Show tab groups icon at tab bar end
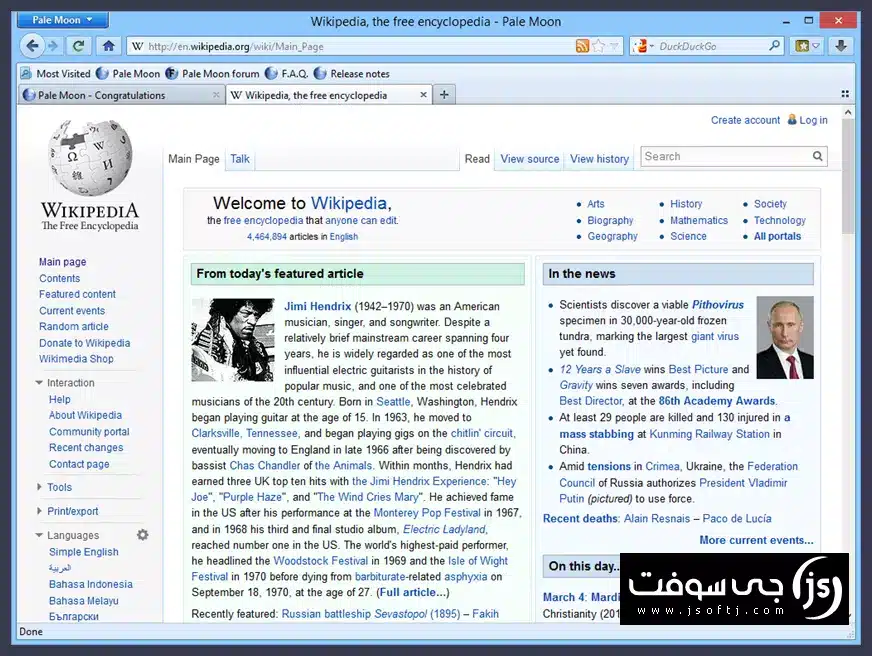This screenshot has width=872, height=656. click(845, 95)
